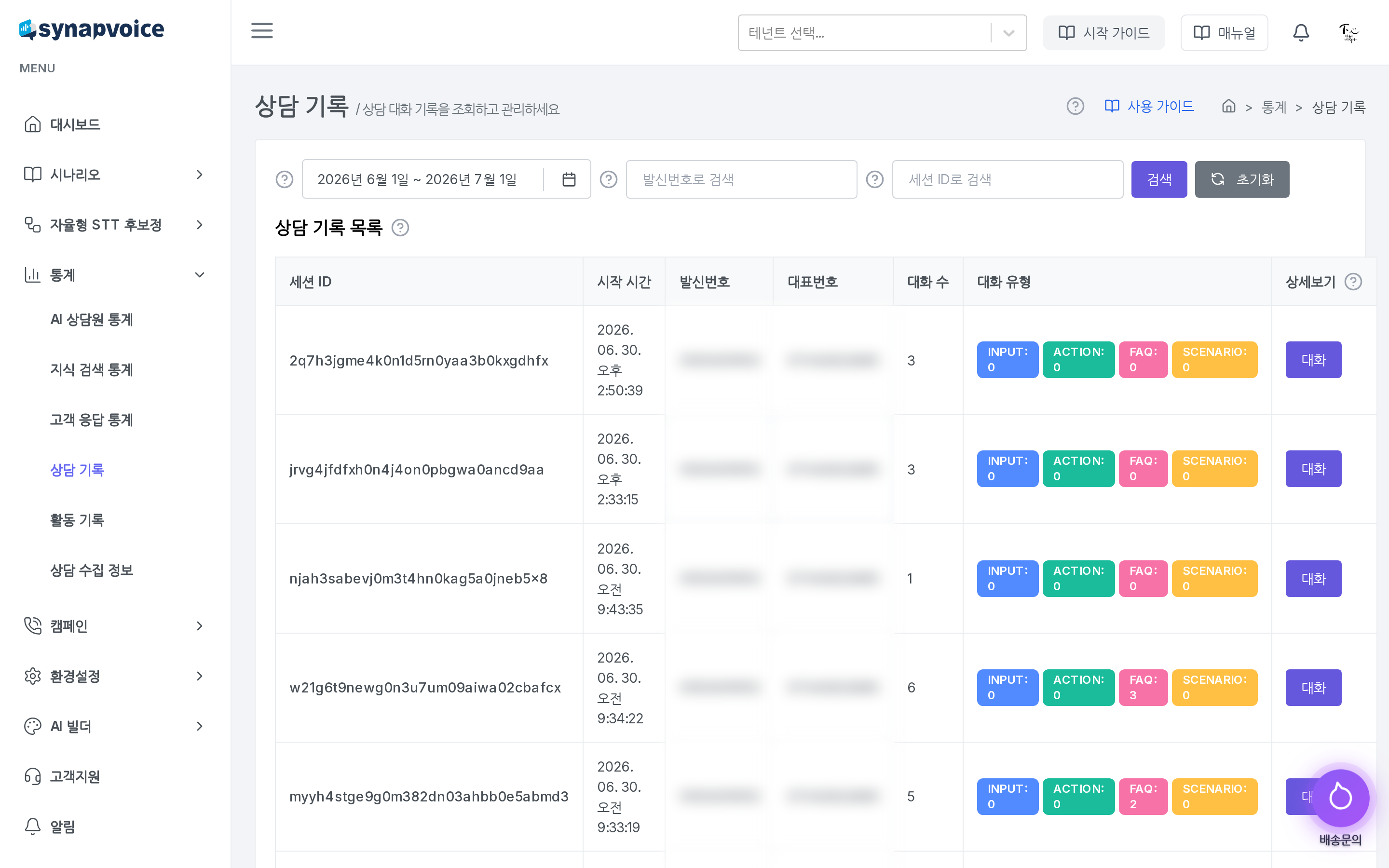Open the 시작 가이드 button
The width and height of the screenshot is (1389, 868).
coord(1103,33)
